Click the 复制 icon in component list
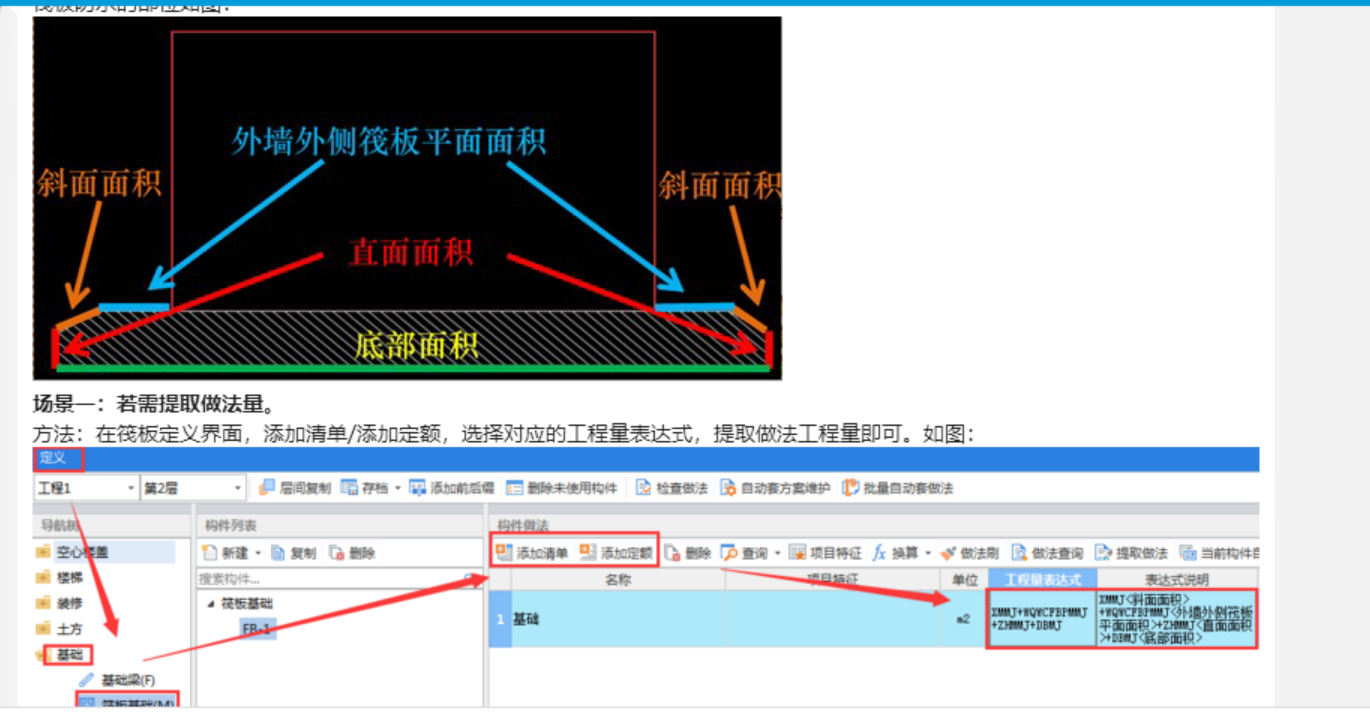Image resolution: width=1370 pixels, height=715 pixels. pyautogui.click(x=278, y=552)
